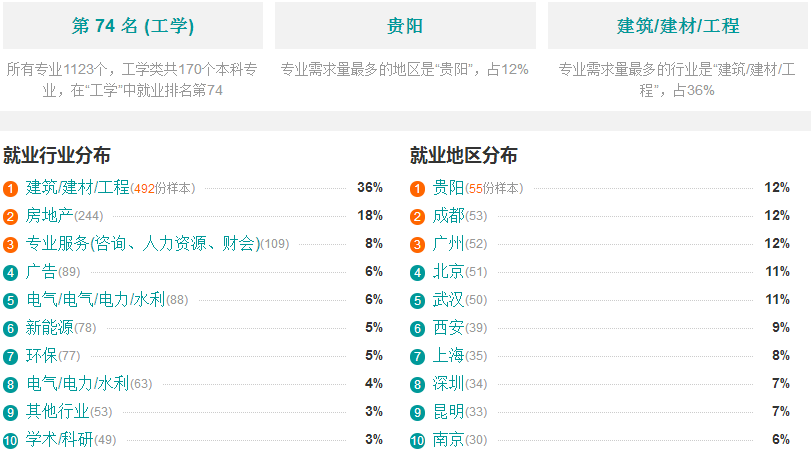Click the 环保 industry link
The height and width of the screenshot is (457, 811).
(41, 356)
